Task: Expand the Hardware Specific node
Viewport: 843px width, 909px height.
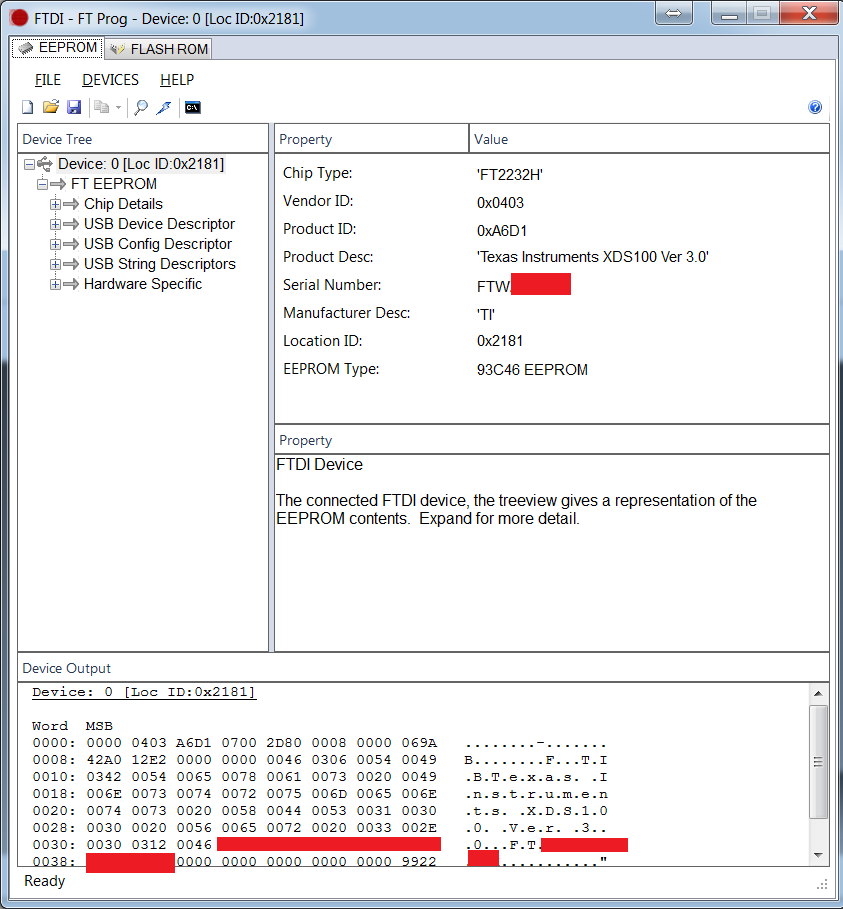Action: (55, 284)
